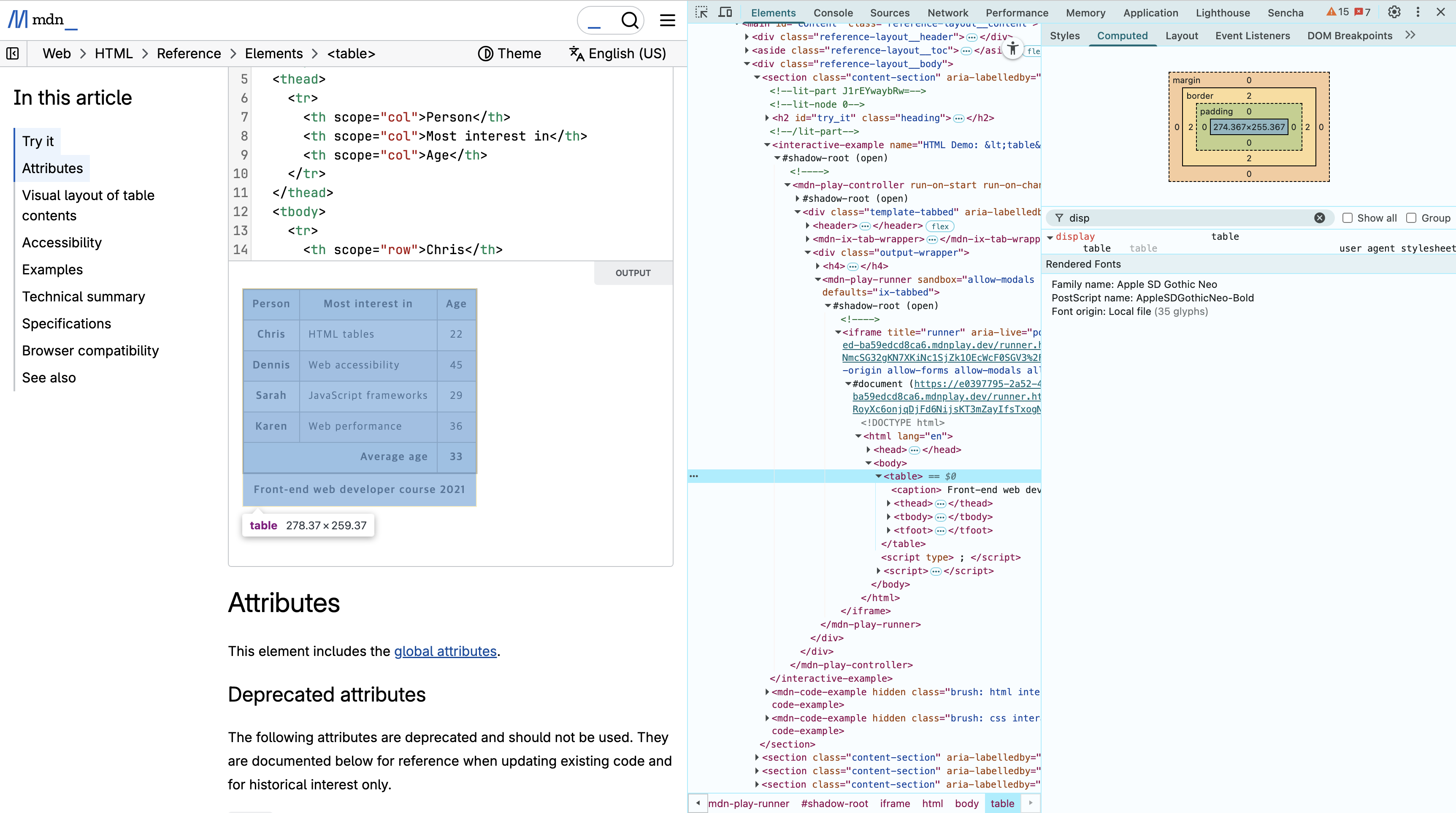Expand the tfoot element node

click(888, 530)
